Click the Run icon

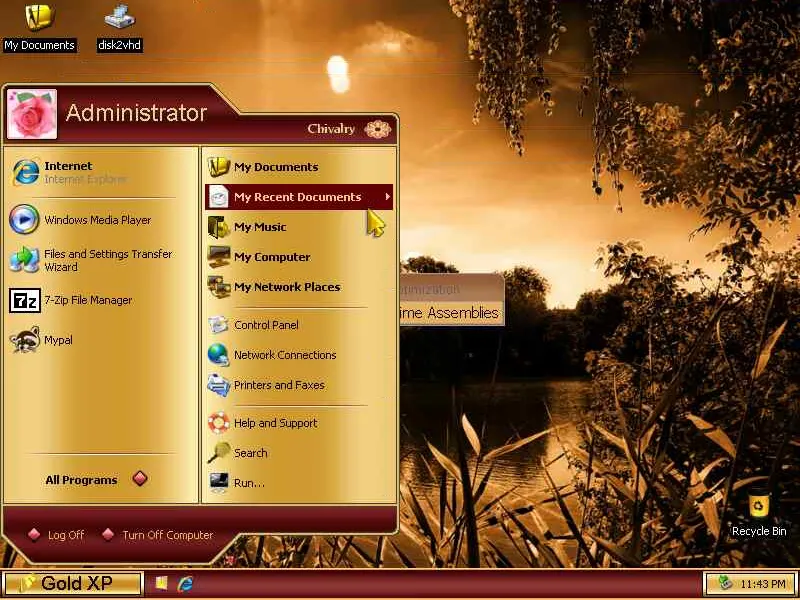click(x=218, y=482)
